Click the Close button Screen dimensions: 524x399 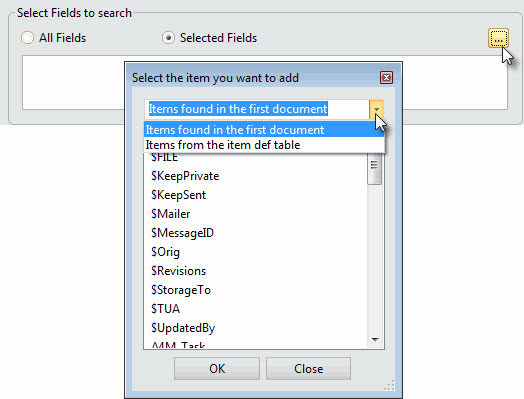click(x=308, y=369)
